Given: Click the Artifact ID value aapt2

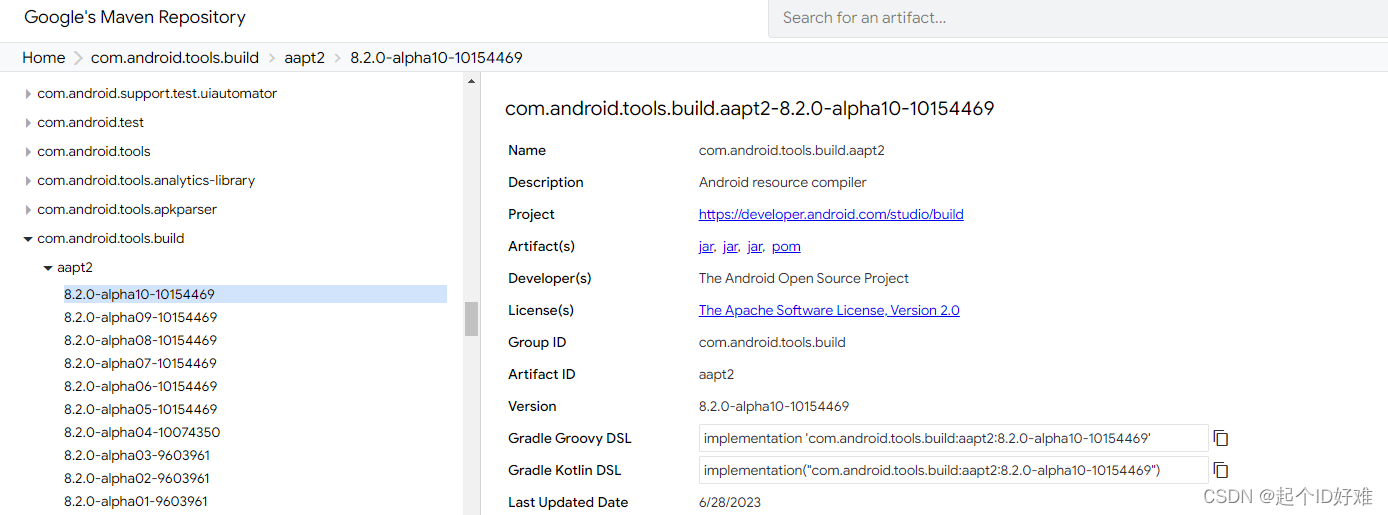Looking at the screenshot, I should click(x=716, y=374).
